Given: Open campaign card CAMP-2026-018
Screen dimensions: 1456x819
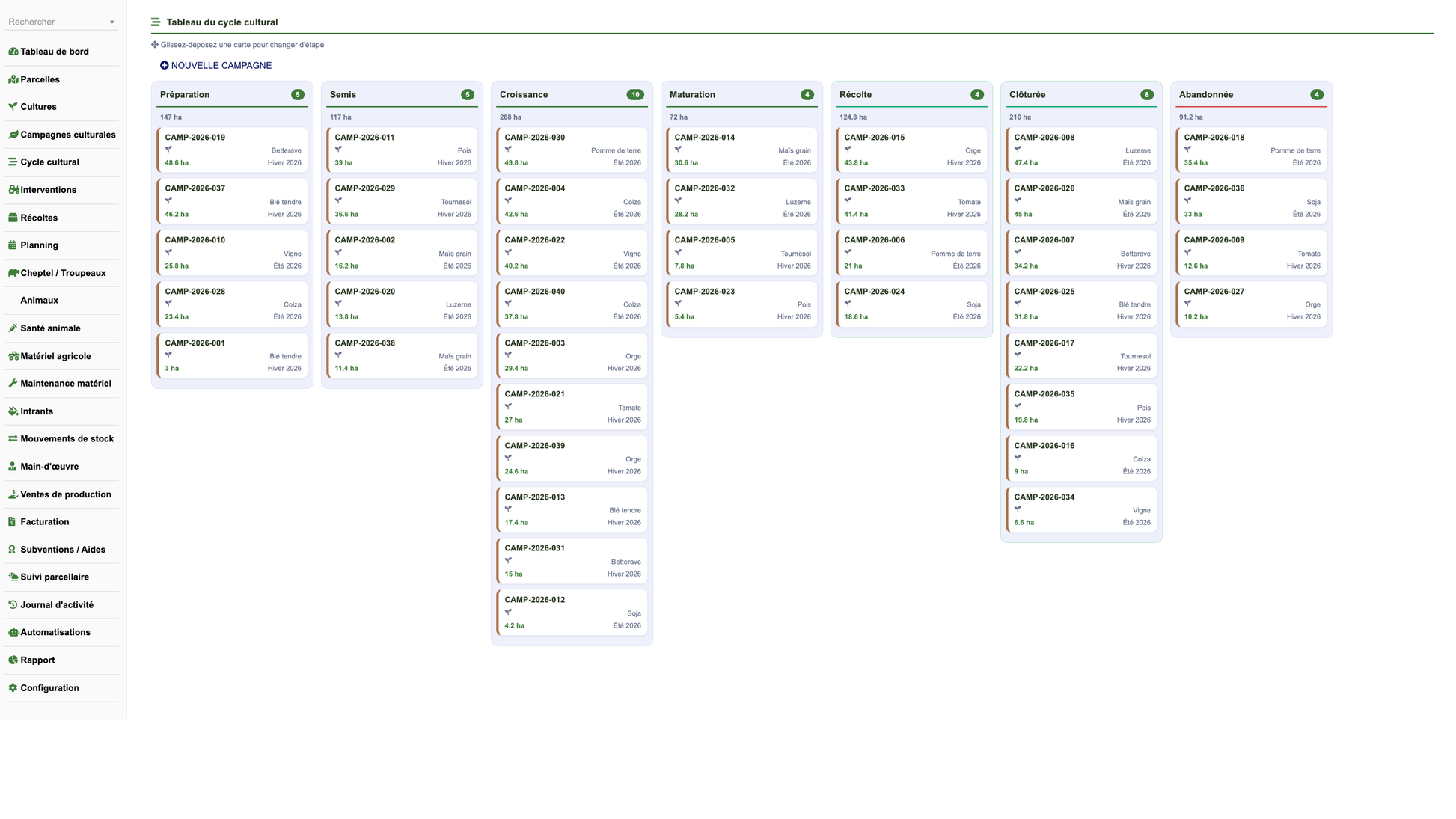Looking at the screenshot, I should pyautogui.click(x=1252, y=150).
